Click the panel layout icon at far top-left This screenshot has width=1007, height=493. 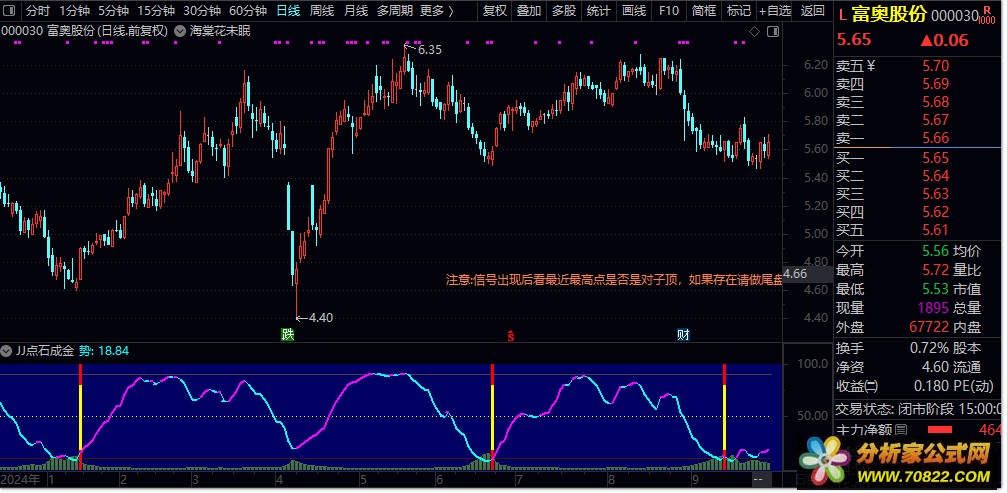point(10,11)
